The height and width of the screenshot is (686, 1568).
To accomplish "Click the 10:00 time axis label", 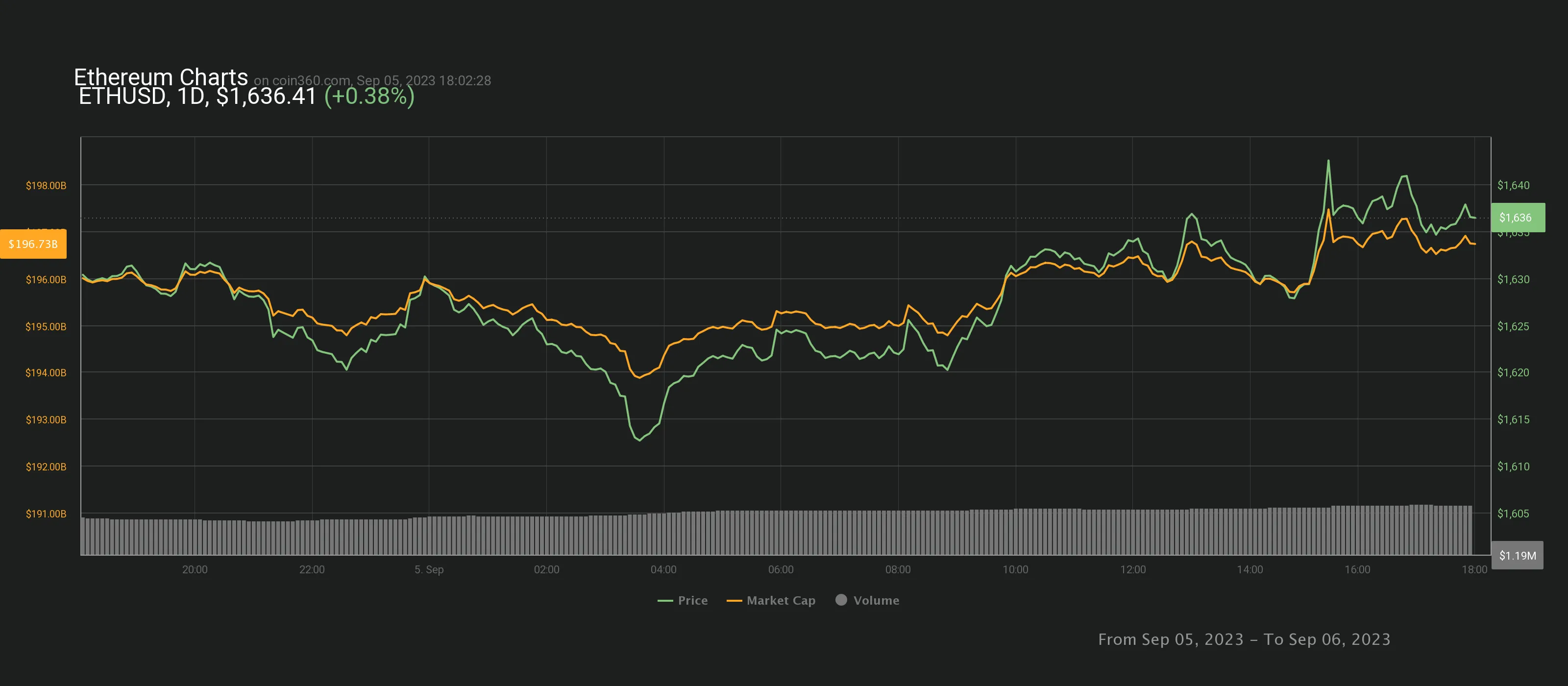I will point(1015,569).
